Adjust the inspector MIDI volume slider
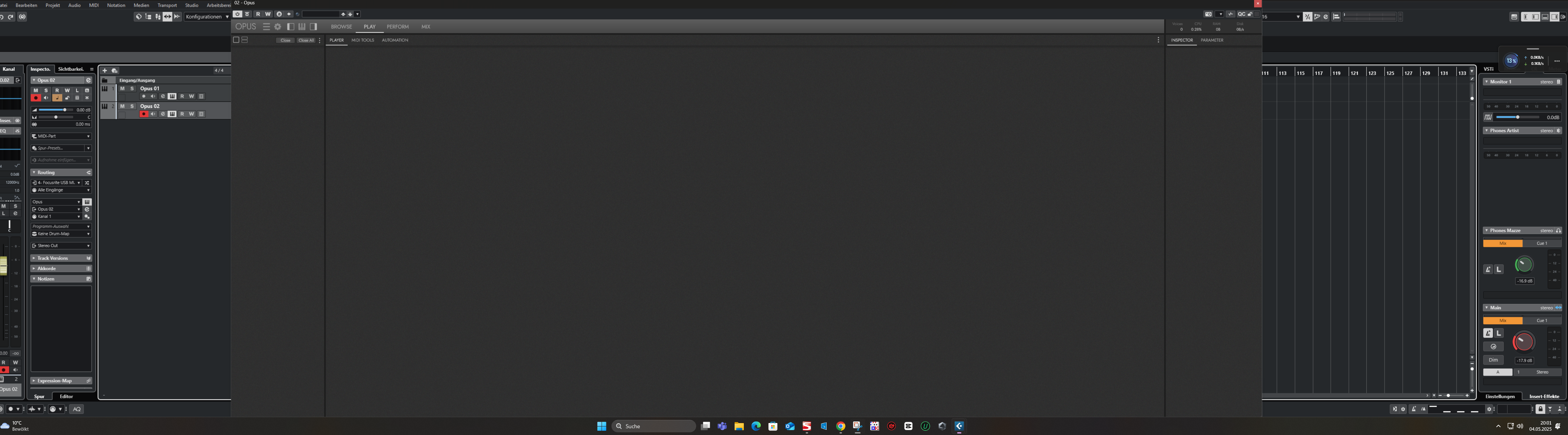The image size is (1568, 435). [57, 110]
